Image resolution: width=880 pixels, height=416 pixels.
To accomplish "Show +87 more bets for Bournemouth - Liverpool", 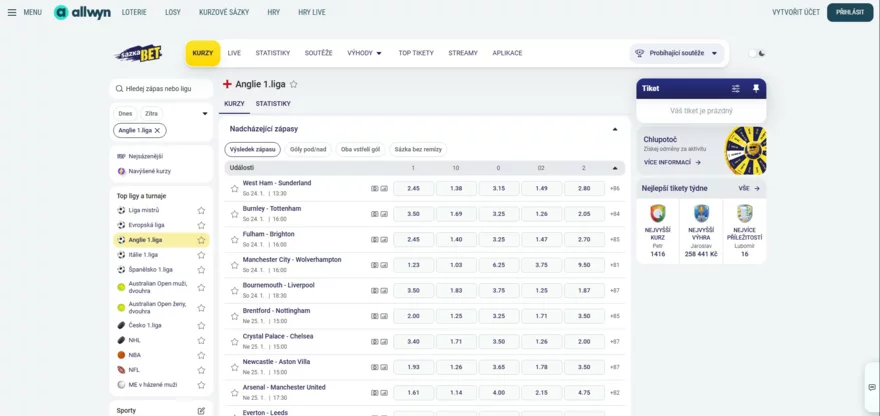I will click(x=615, y=291).
